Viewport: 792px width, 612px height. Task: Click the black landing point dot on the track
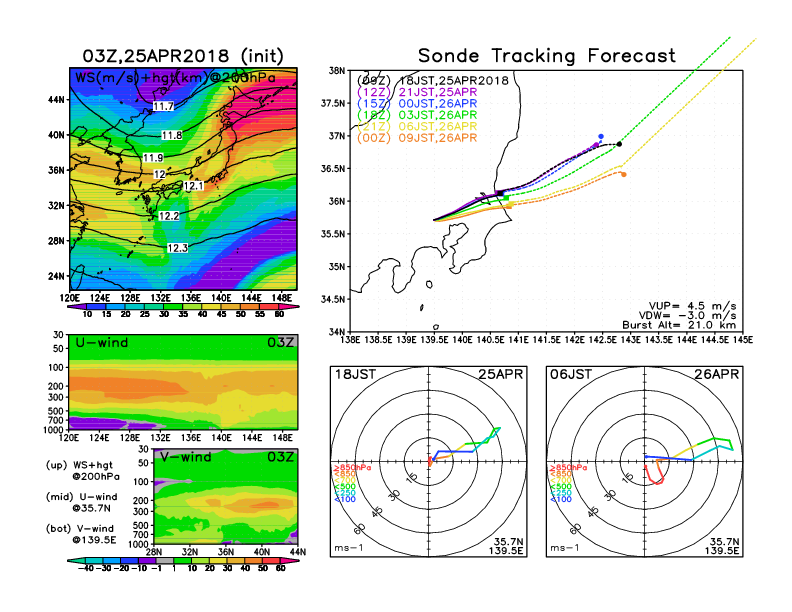tap(619, 144)
